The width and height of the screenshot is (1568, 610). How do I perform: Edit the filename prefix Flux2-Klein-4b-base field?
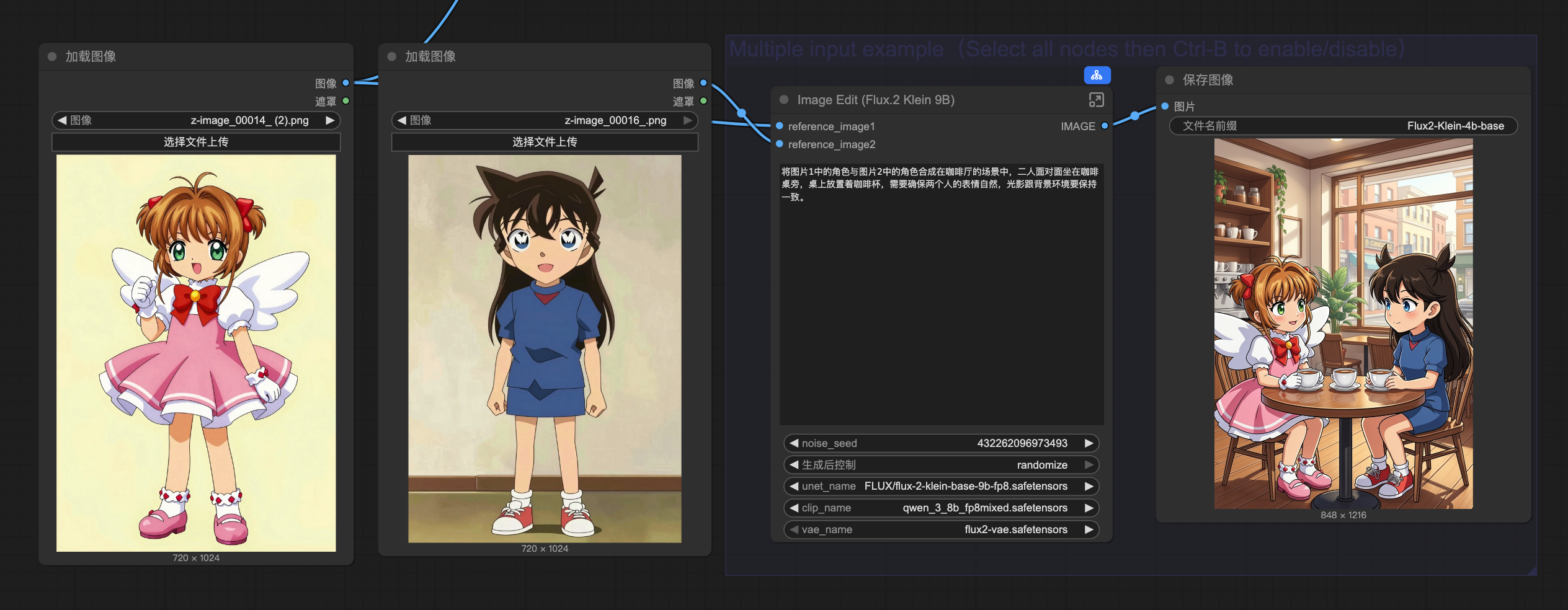(1343, 126)
